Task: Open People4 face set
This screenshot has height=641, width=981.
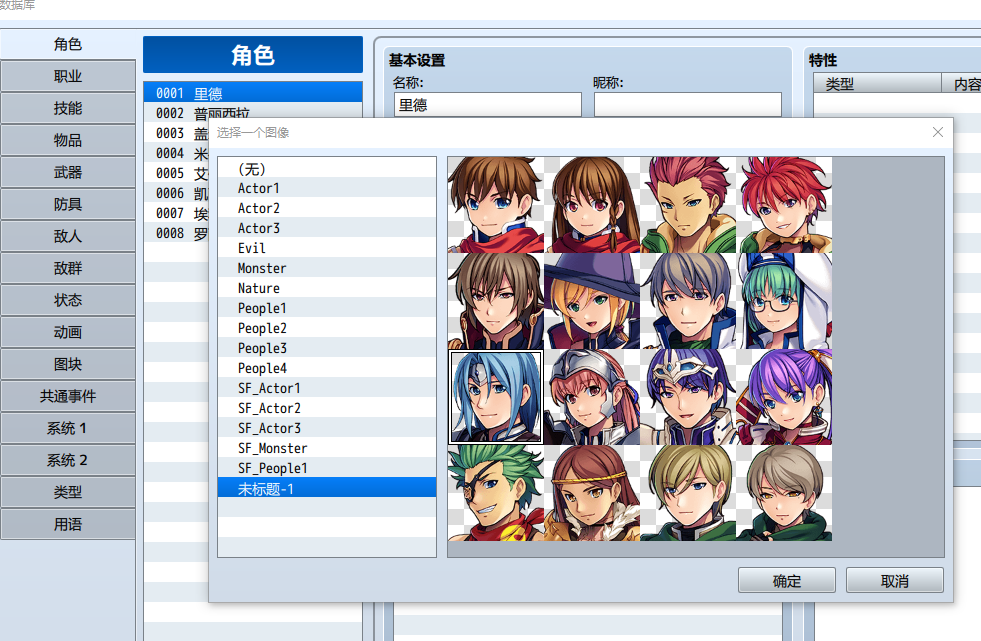Action: point(327,368)
